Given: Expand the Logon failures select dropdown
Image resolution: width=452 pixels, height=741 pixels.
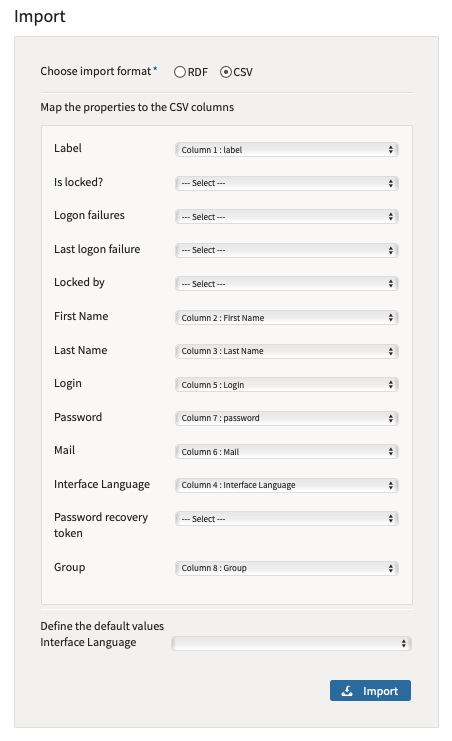Looking at the screenshot, I should (x=287, y=217).
